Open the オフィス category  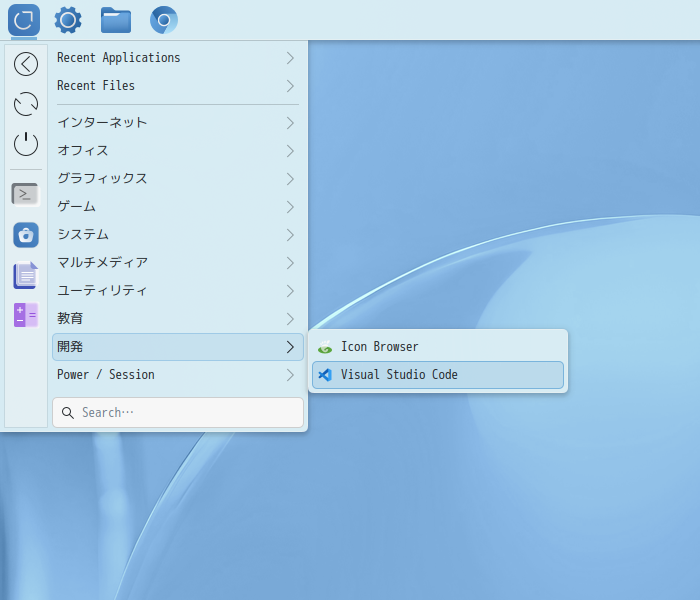click(178, 151)
